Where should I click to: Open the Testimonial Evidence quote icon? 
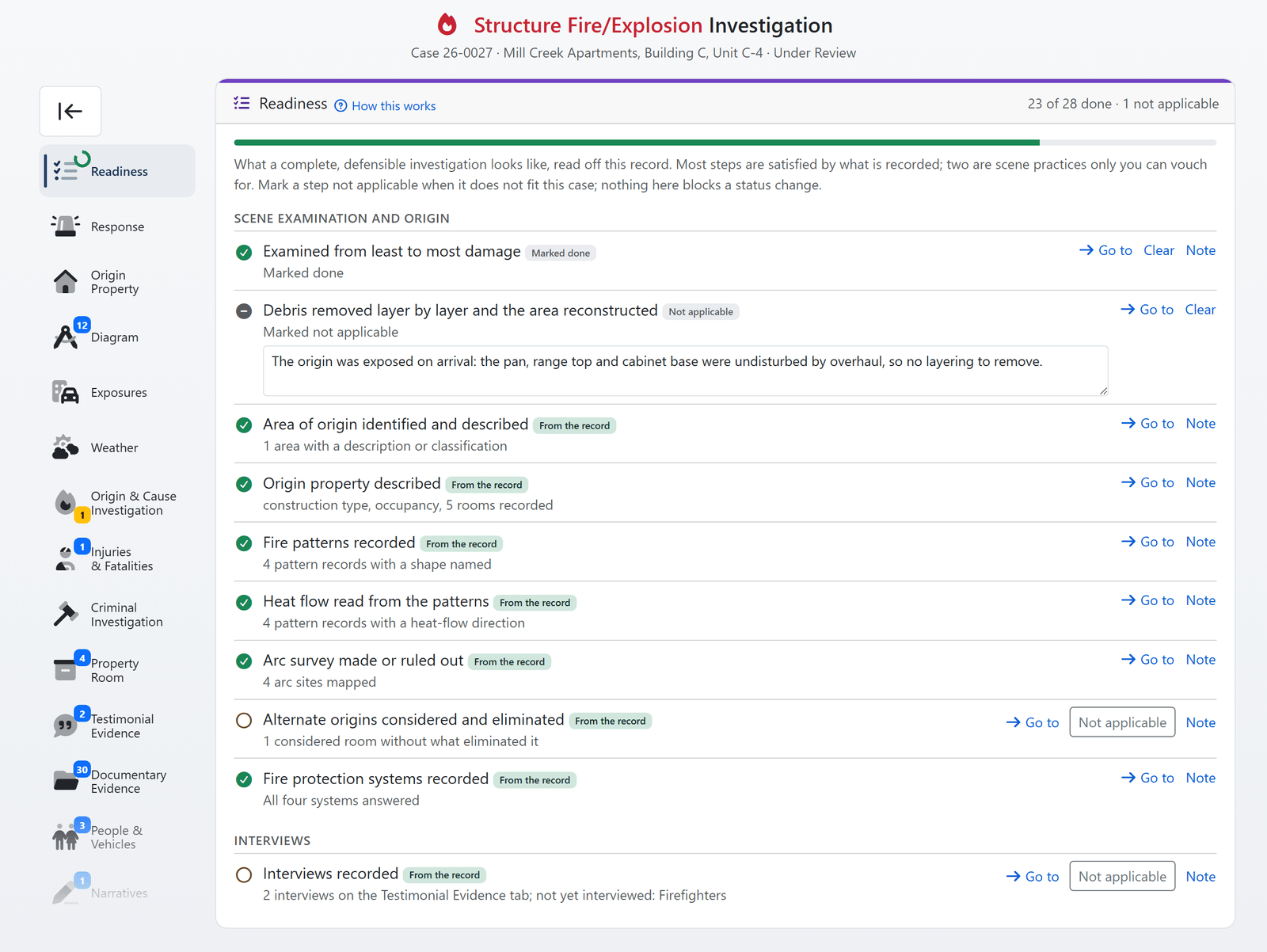[66, 725]
